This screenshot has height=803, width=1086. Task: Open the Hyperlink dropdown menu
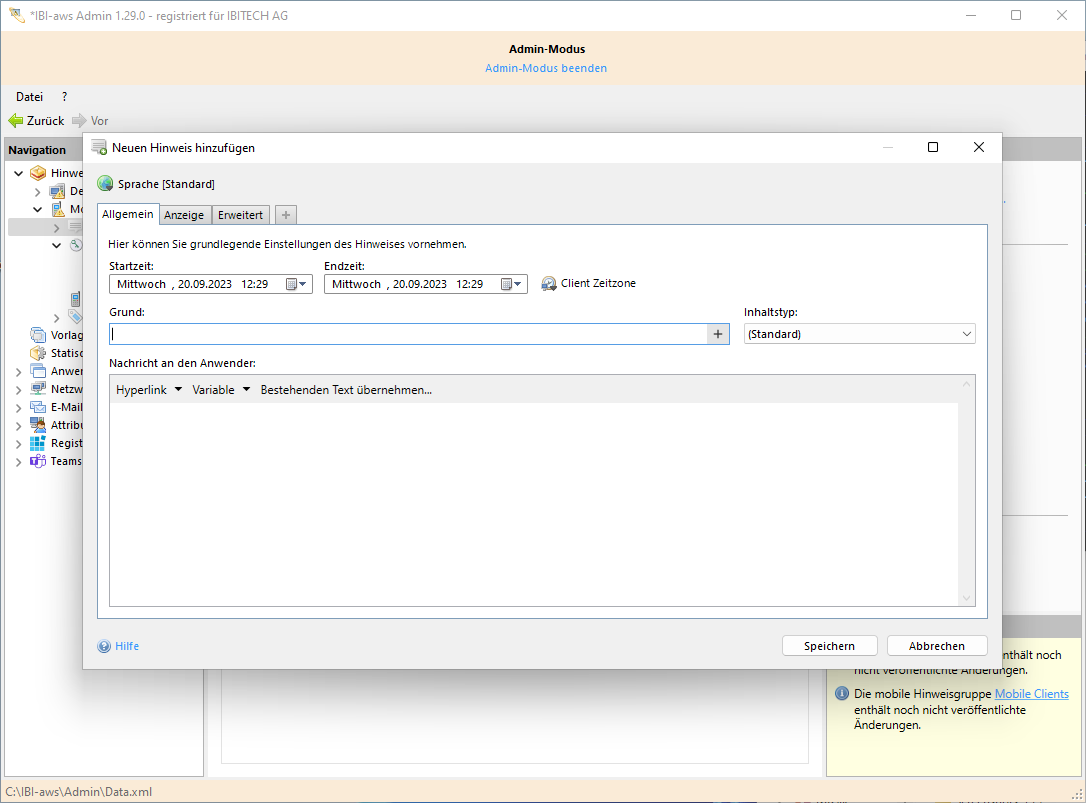point(150,390)
